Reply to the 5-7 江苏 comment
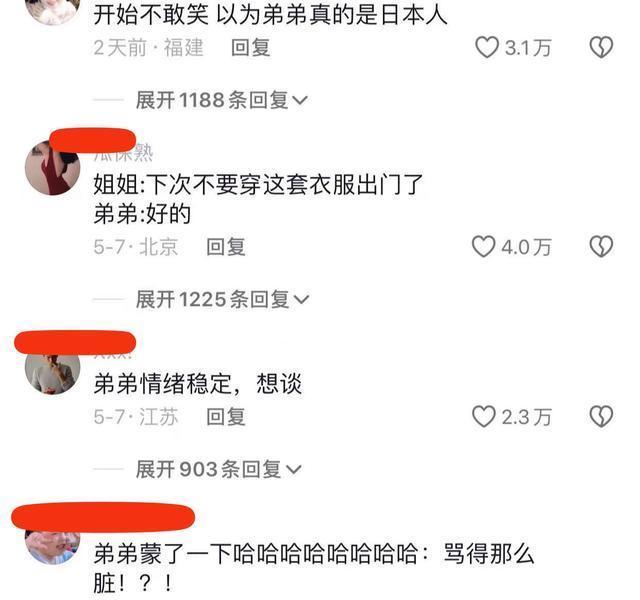Viewport: 640px width, 600px height. pos(226,417)
